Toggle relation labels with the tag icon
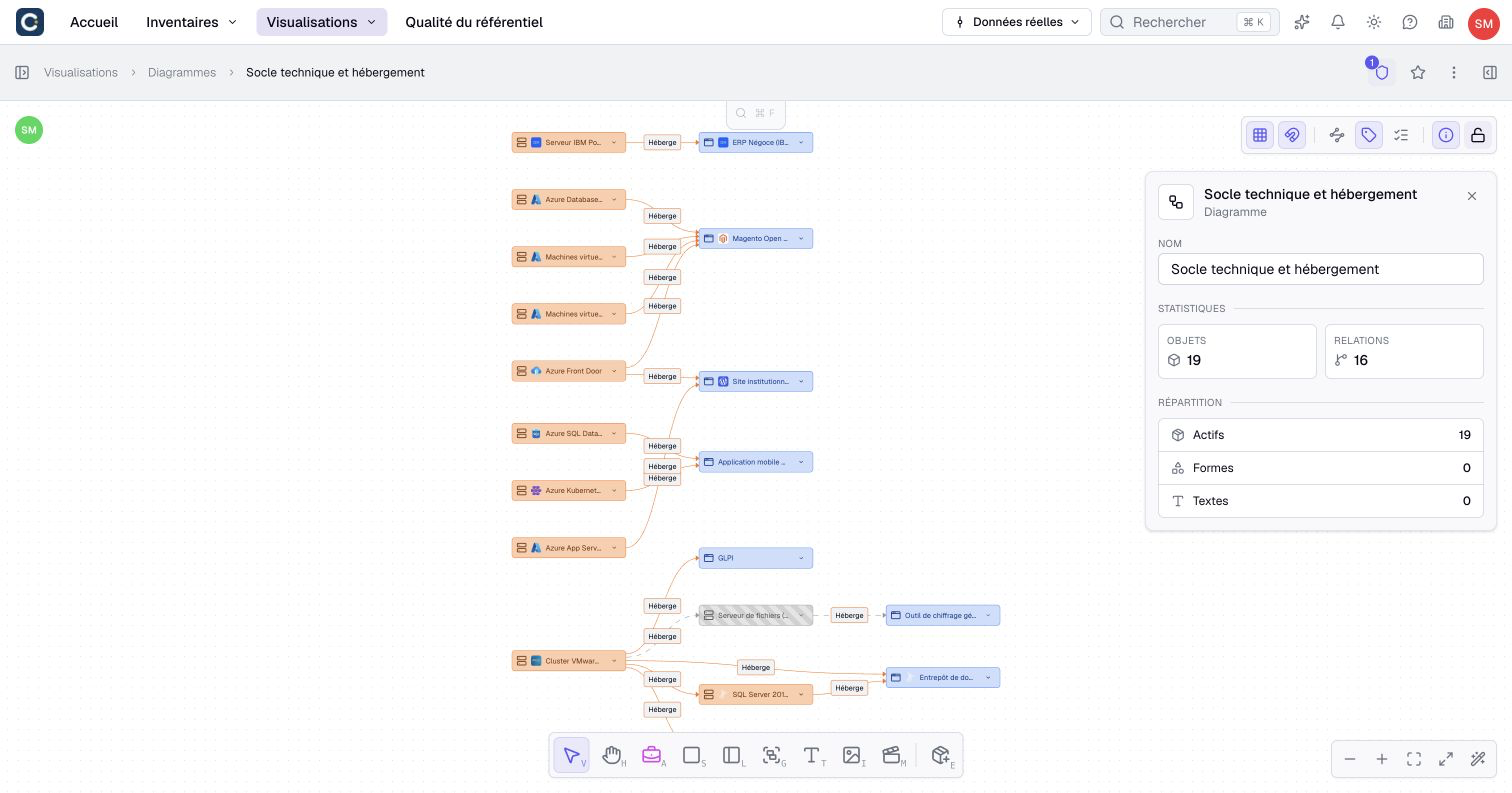This screenshot has width=1512, height=793. tap(1369, 135)
